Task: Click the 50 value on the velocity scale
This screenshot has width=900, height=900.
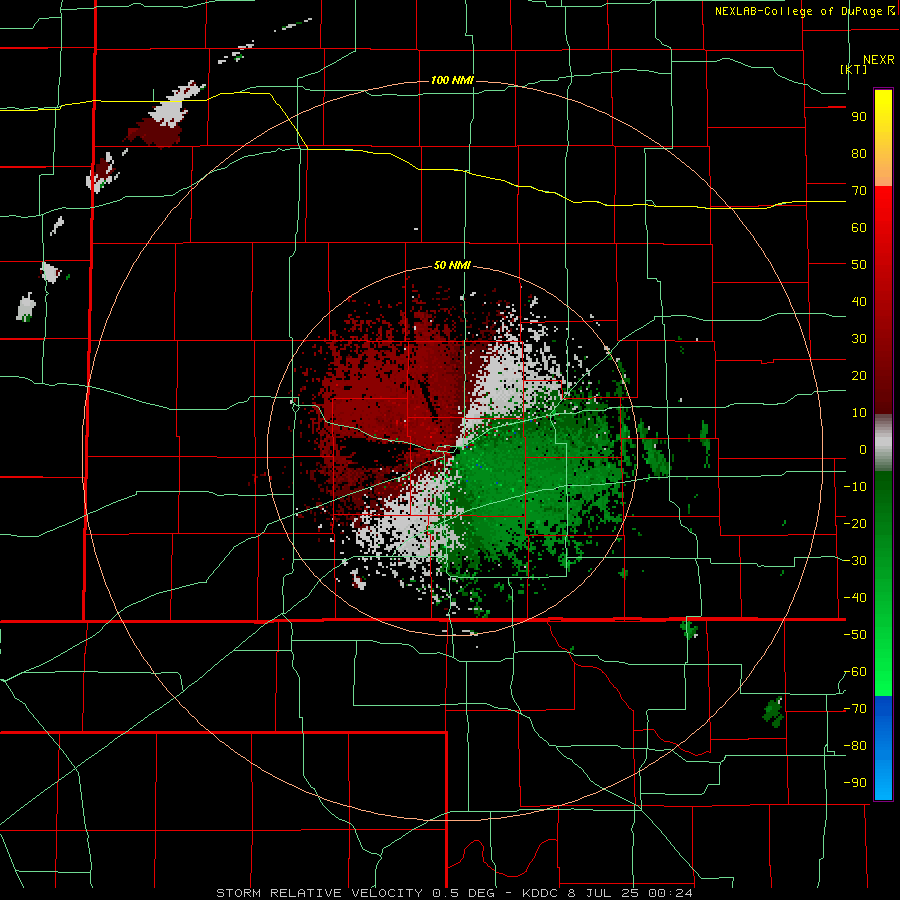Action: [x=859, y=265]
